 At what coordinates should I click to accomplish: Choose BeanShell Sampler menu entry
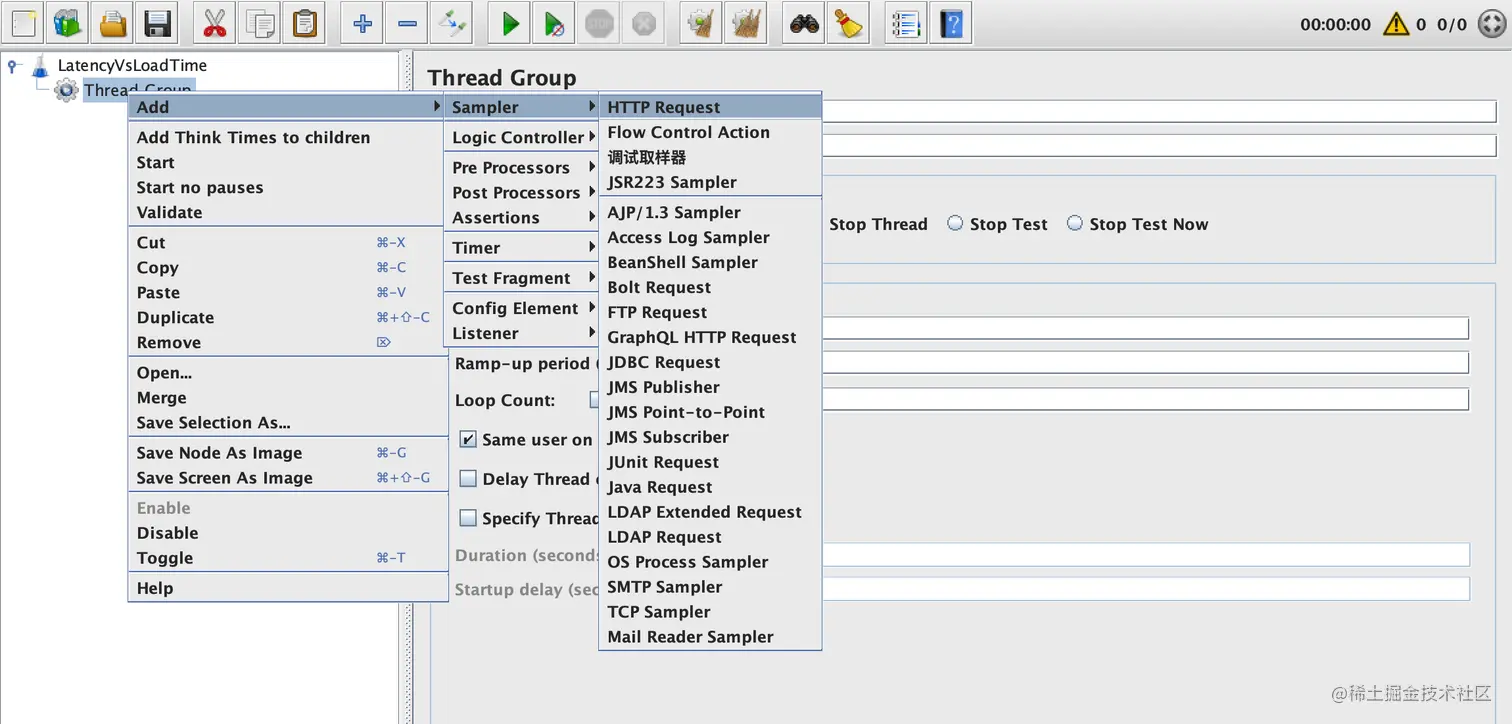(710, 262)
